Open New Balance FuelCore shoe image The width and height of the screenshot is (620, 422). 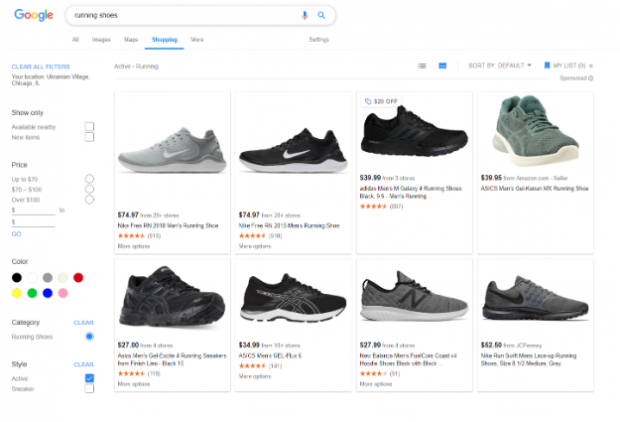[x=414, y=297]
